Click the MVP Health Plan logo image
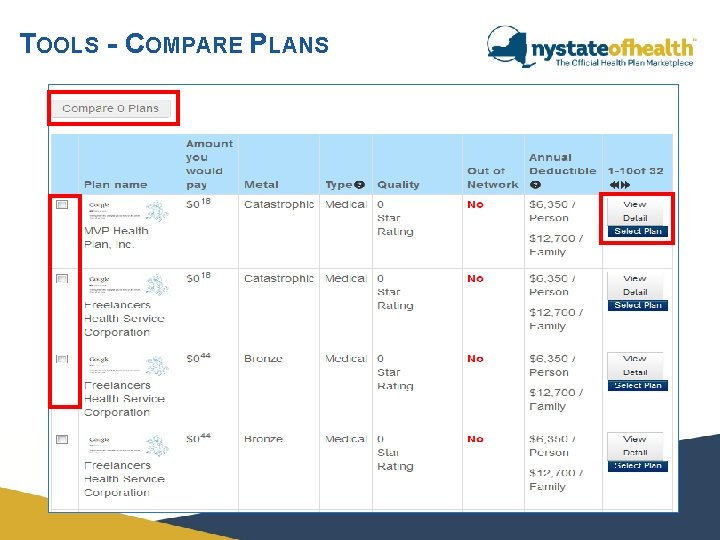This screenshot has height=540, width=720. [x=128, y=211]
